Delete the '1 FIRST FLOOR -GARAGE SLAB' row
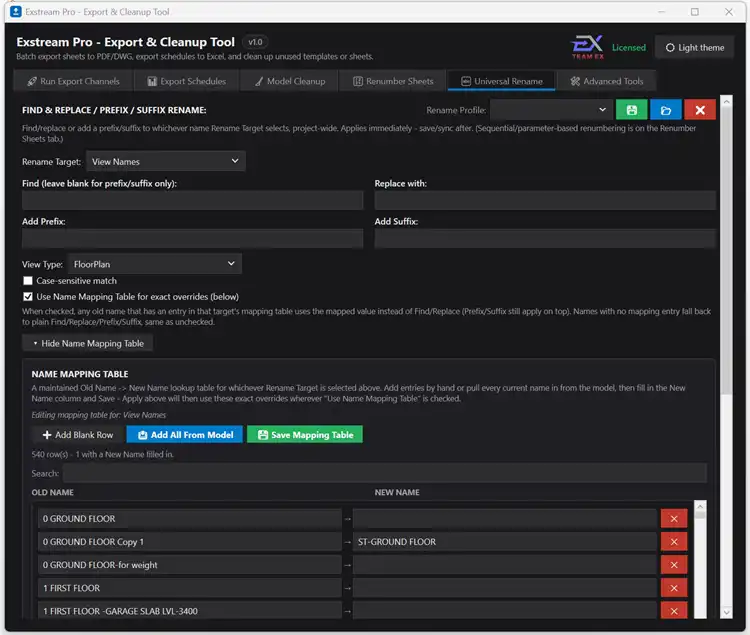Viewport: 750px width, 635px height. point(674,611)
